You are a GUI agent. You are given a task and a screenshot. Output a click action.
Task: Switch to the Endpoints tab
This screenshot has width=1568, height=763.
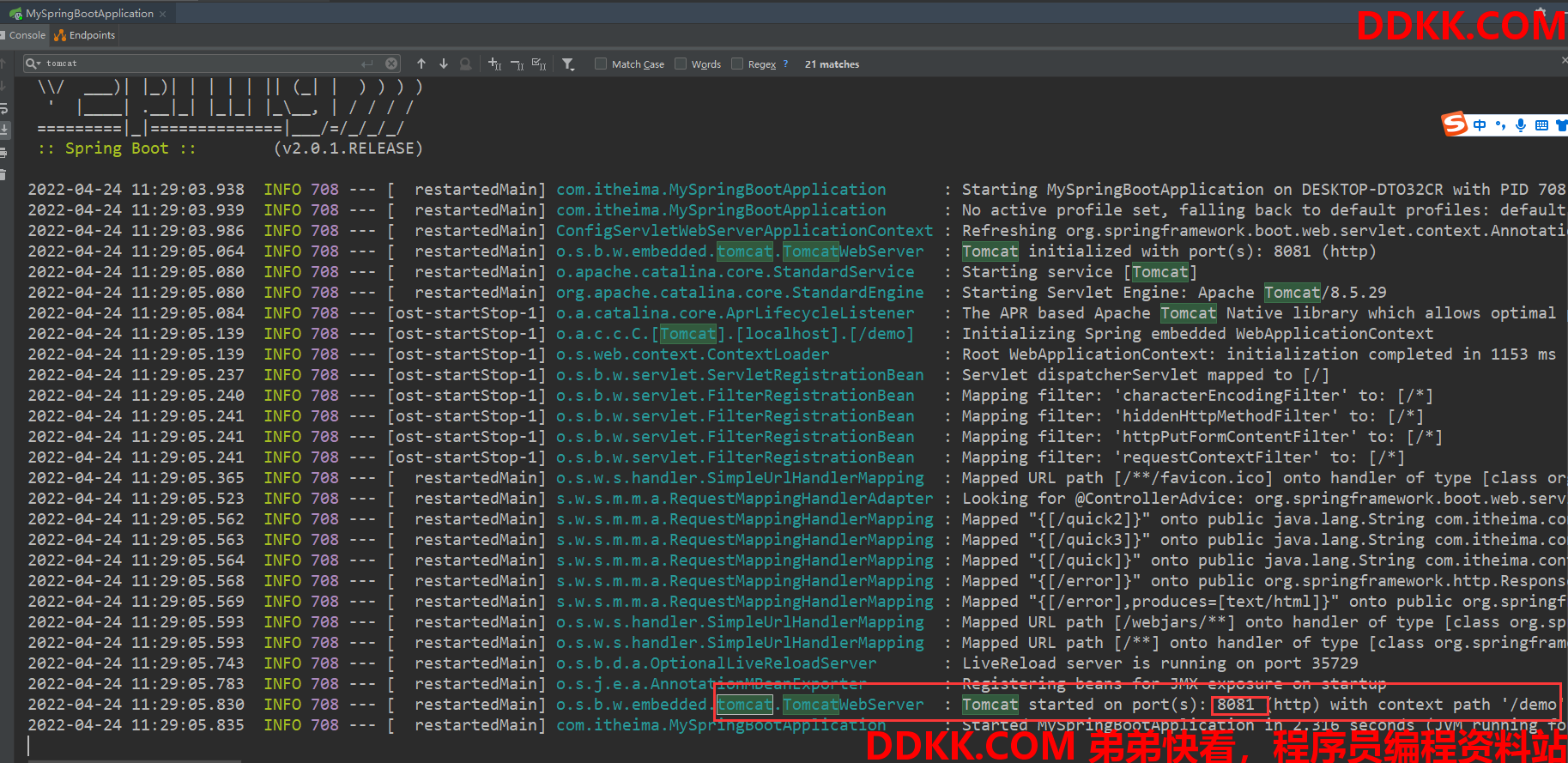pyautogui.click(x=84, y=35)
